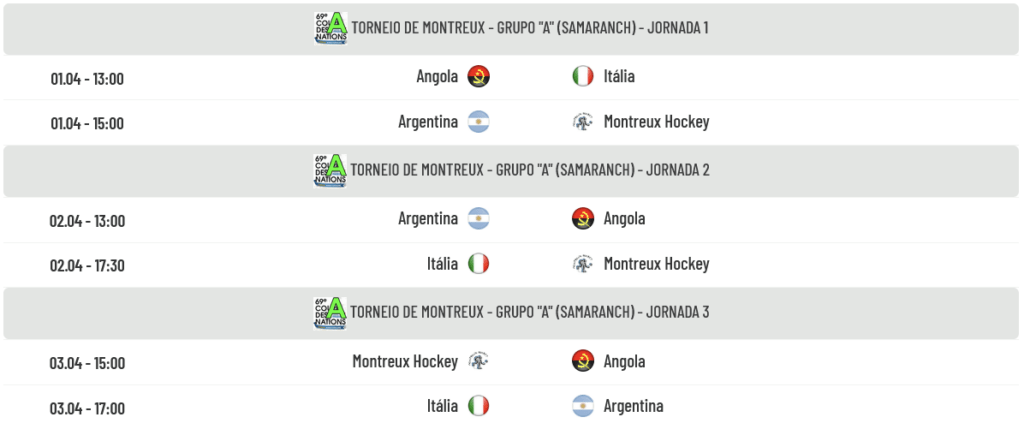Click Montreux Hockey logo in 01.04 15:00 match

583,122
